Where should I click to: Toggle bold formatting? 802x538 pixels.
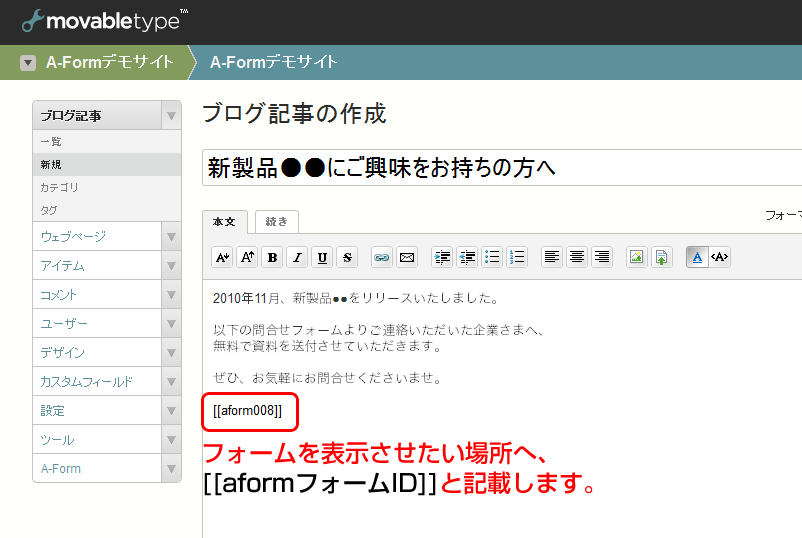(272, 257)
